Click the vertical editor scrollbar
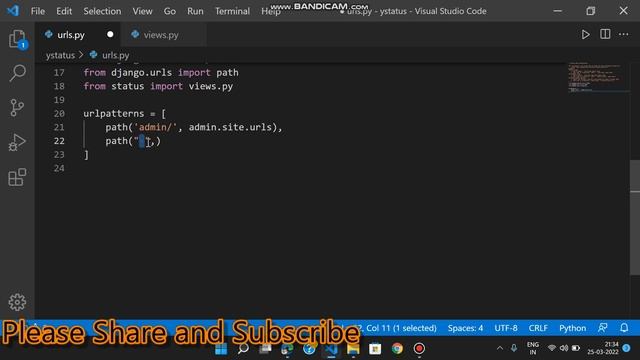The width and height of the screenshot is (640, 360). pos(635,218)
